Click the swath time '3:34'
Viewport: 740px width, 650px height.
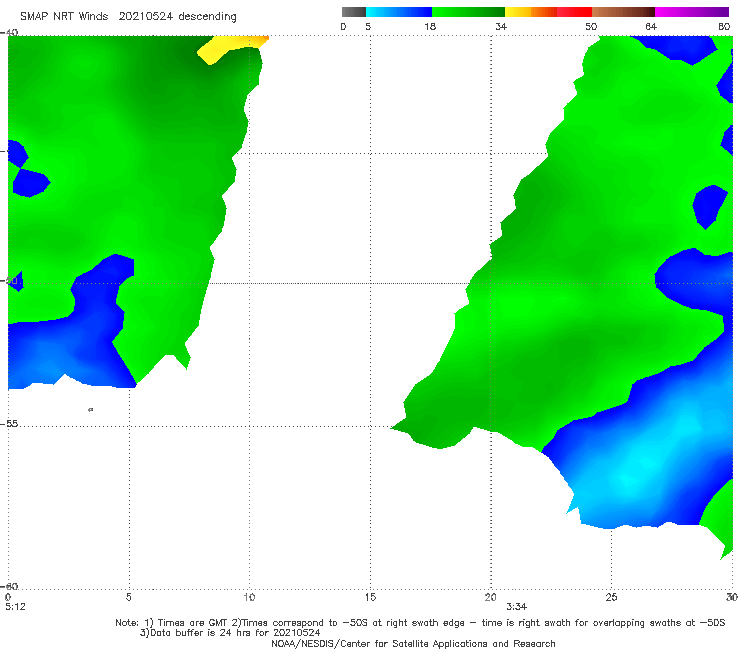[x=516, y=607]
